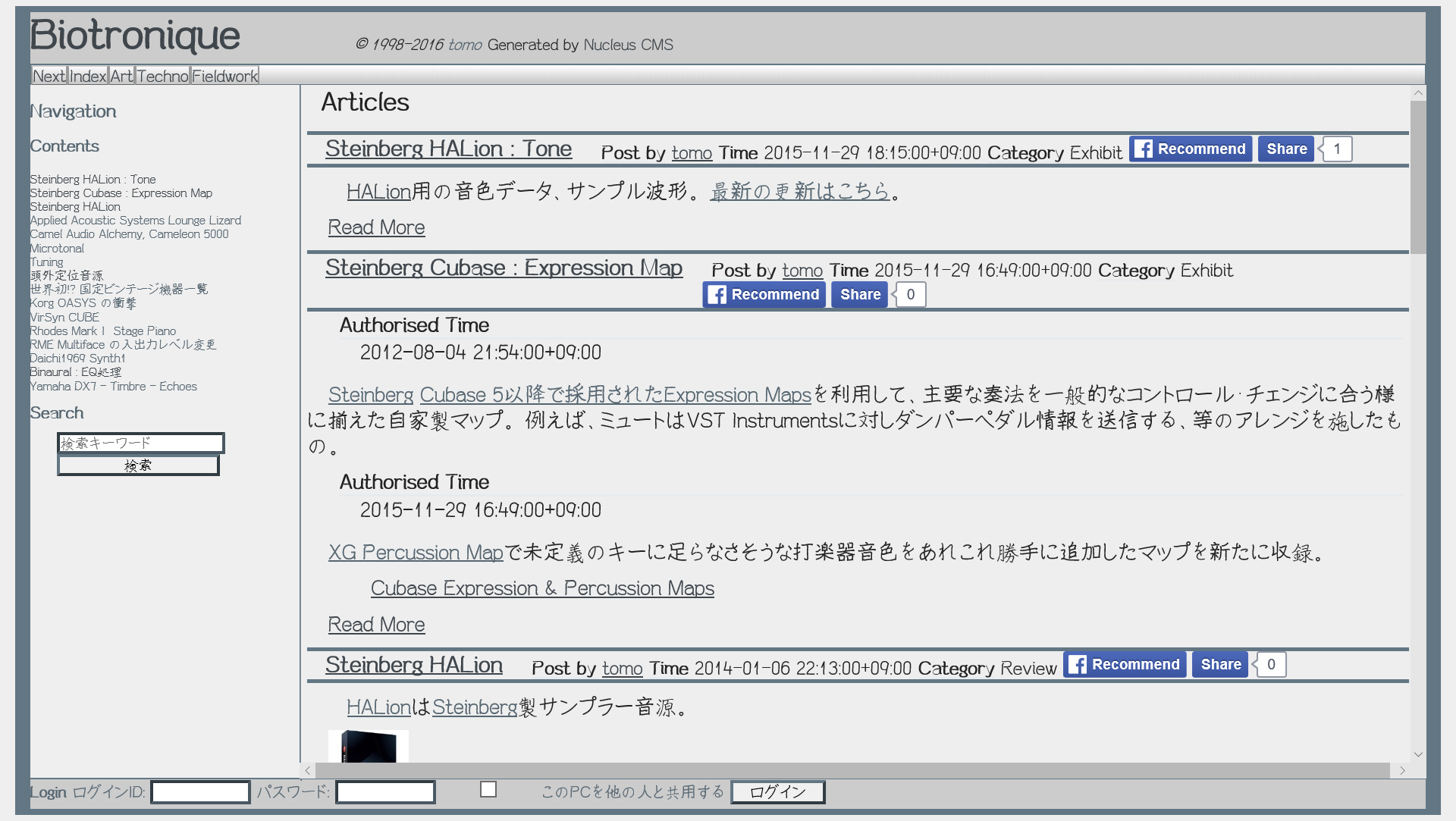1456x821 pixels.
Task: Open Cubase Expression & Percussion Maps link
Action: [x=542, y=588]
